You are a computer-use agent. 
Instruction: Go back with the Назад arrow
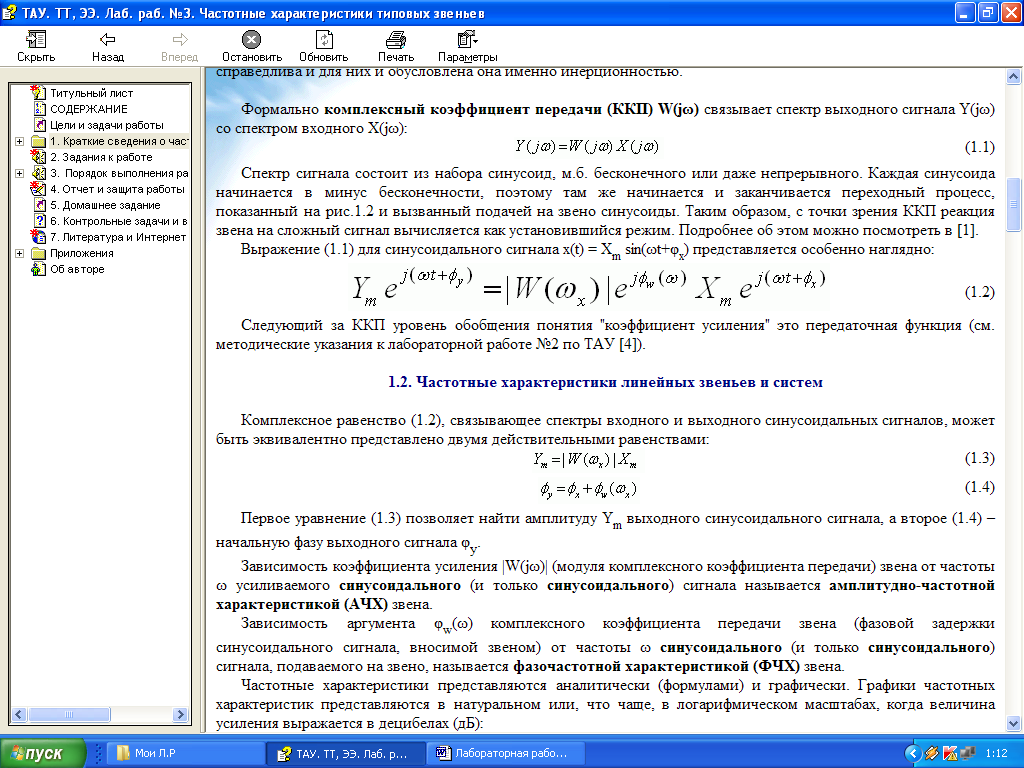tap(107, 39)
